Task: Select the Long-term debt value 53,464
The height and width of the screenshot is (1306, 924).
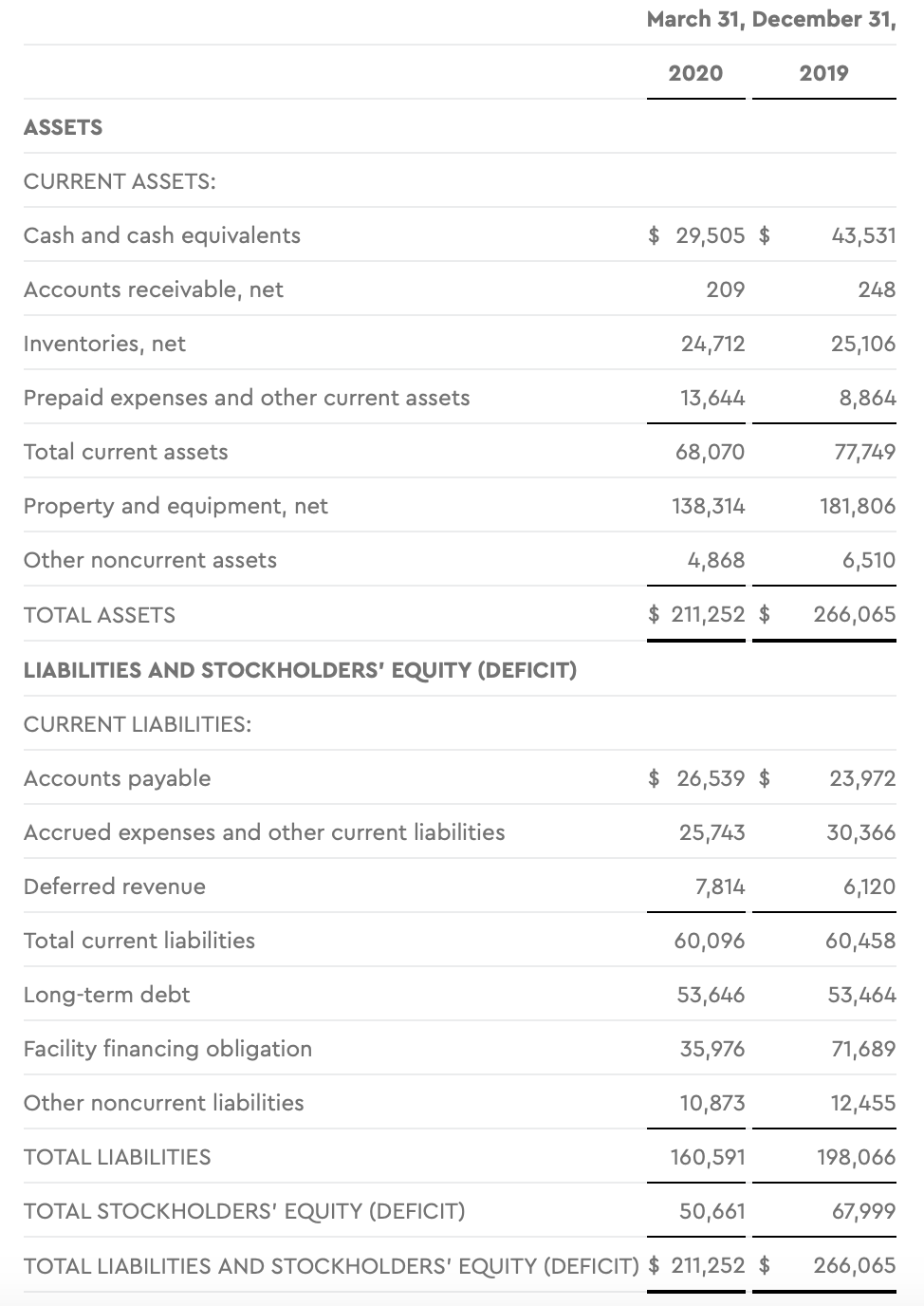Action: coord(861,995)
